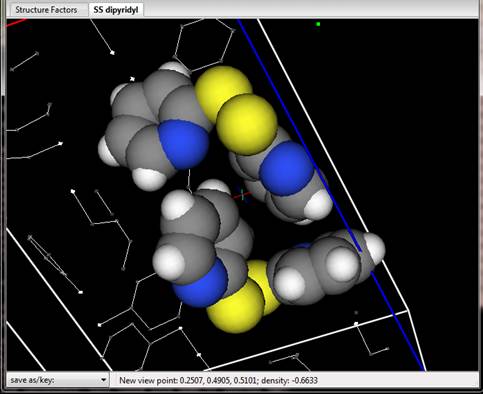Pick hydrogen left of the bottom nitrogen
The width and height of the screenshot is (483, 394).
169,262
